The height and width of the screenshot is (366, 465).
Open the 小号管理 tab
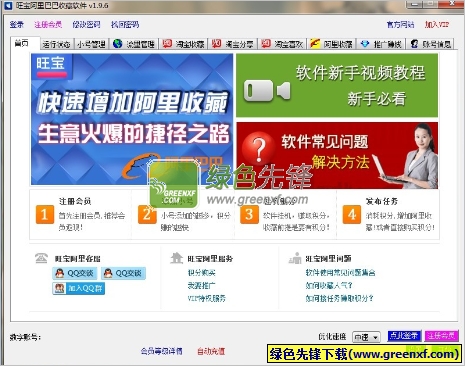[x=91, y=44]
